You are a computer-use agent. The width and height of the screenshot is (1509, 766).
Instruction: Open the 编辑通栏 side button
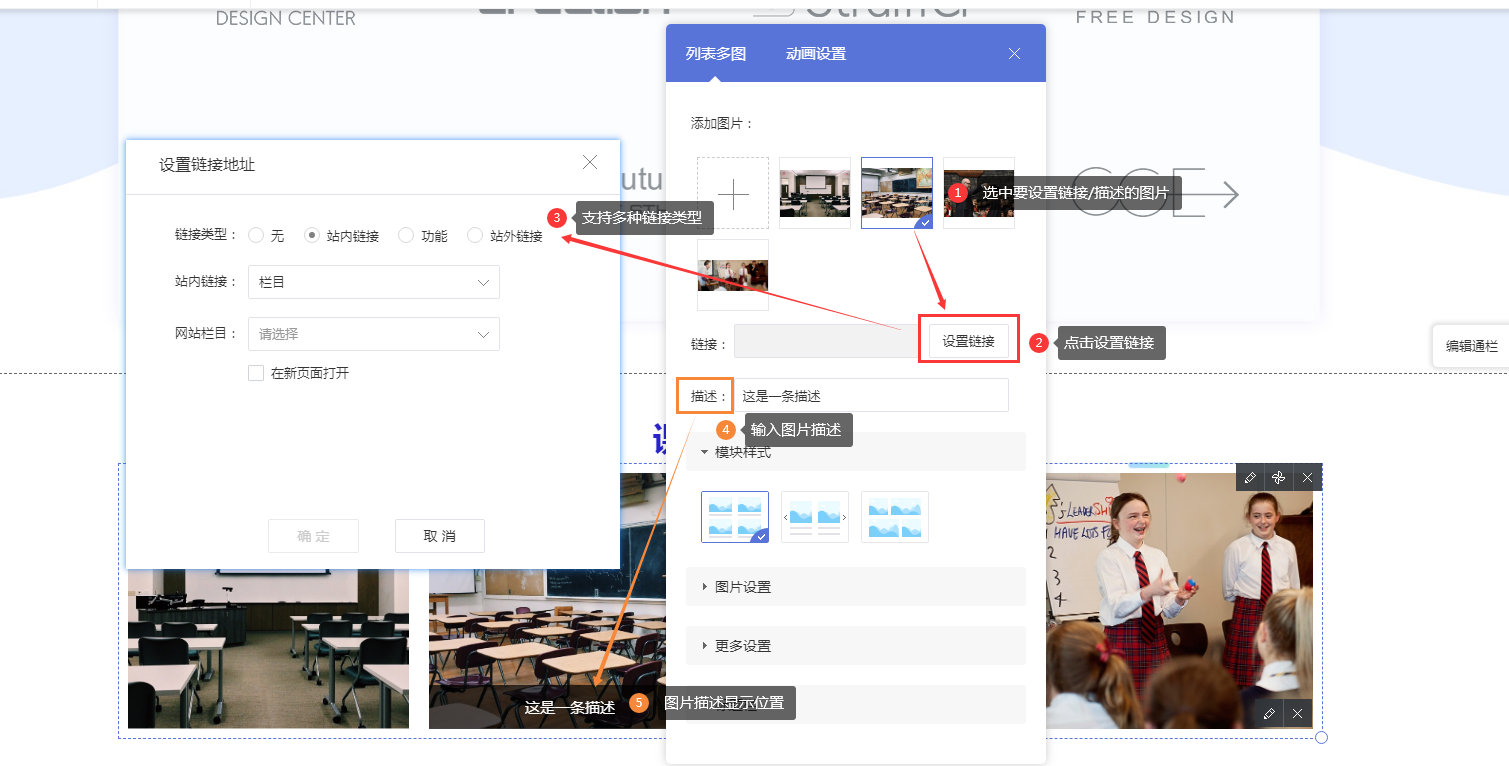1471,347
